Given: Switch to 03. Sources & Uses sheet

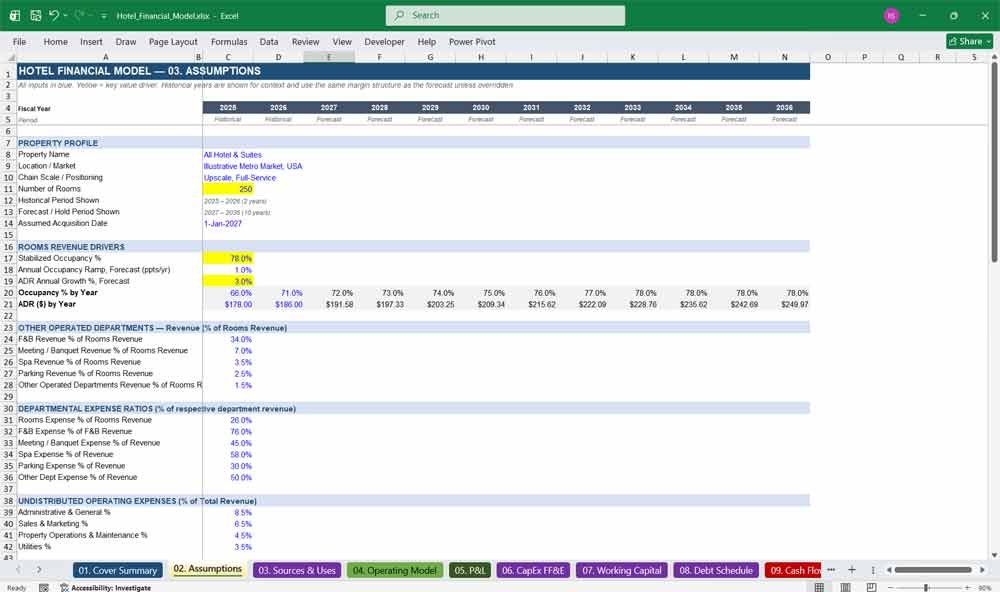Looking at the screenshot, I should point(297,570).
